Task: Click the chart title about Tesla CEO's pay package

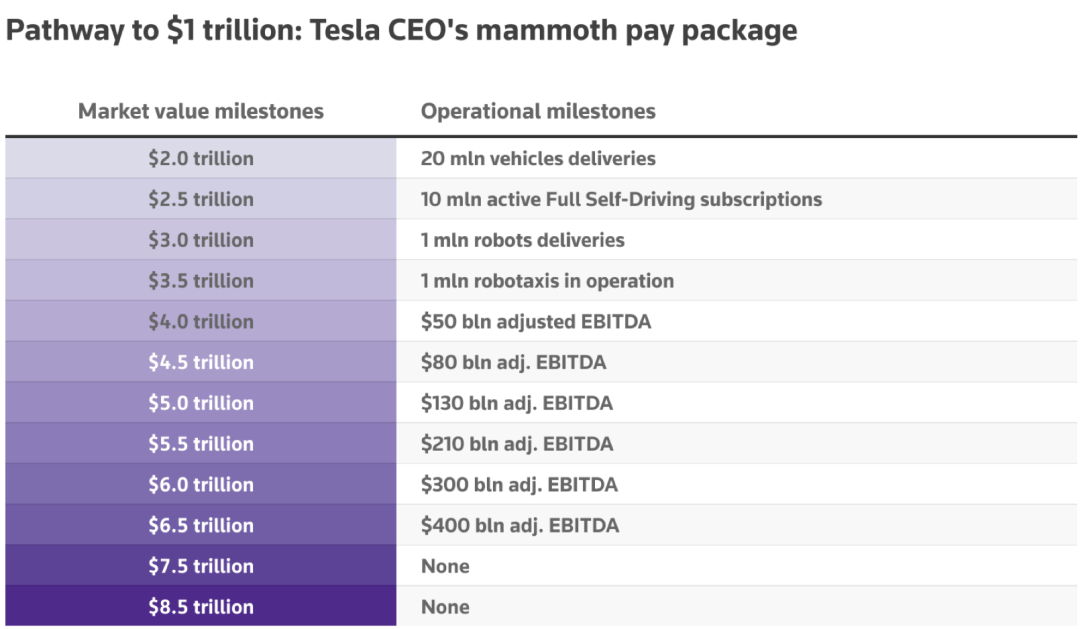Action: point(401,30)
